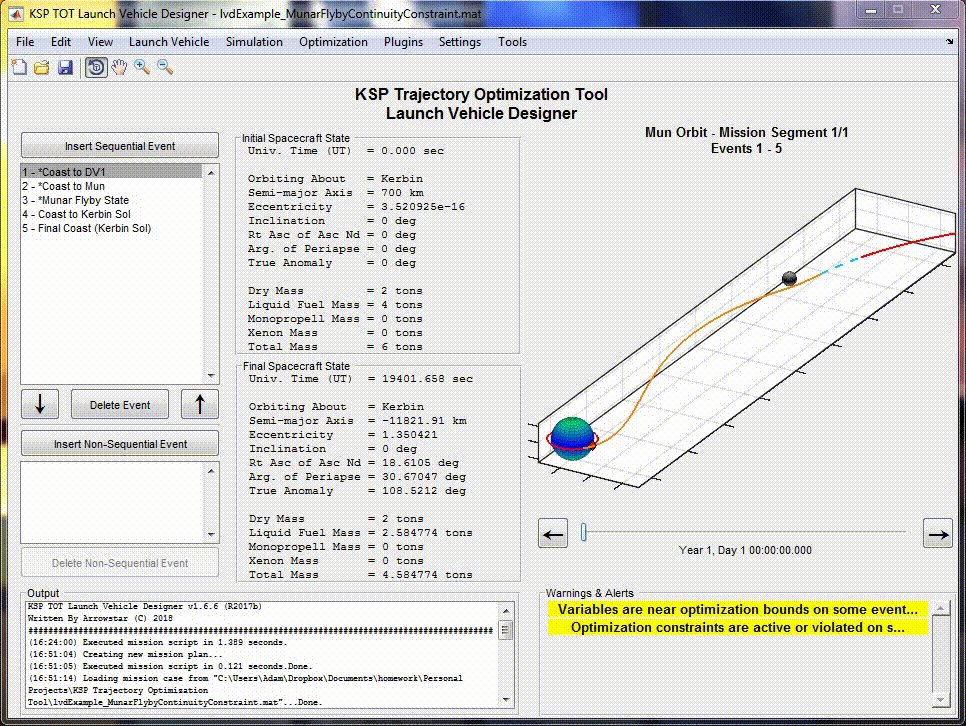Click the Output log scrollbar down arrow
This screenshot has height=726, width=966.
(506, 699)
